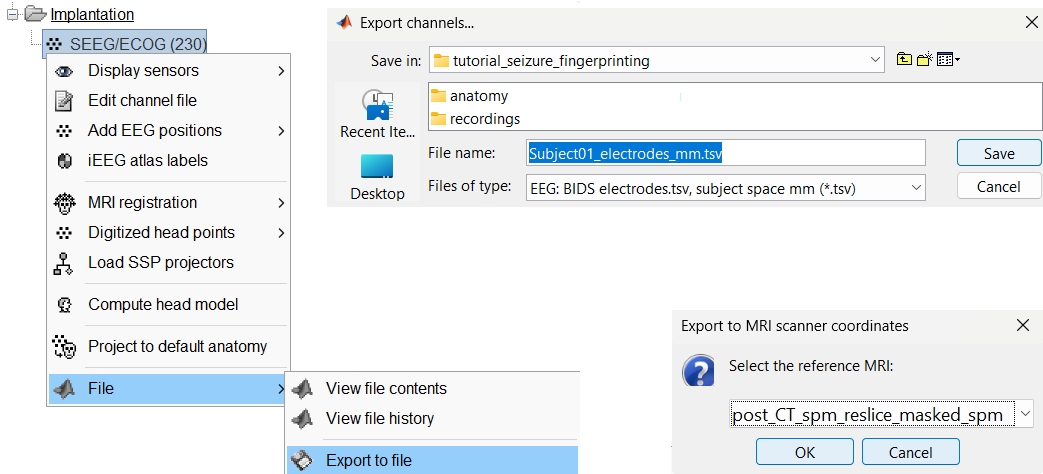Choose 'Export to file' from File submenu

pos(368,460)
